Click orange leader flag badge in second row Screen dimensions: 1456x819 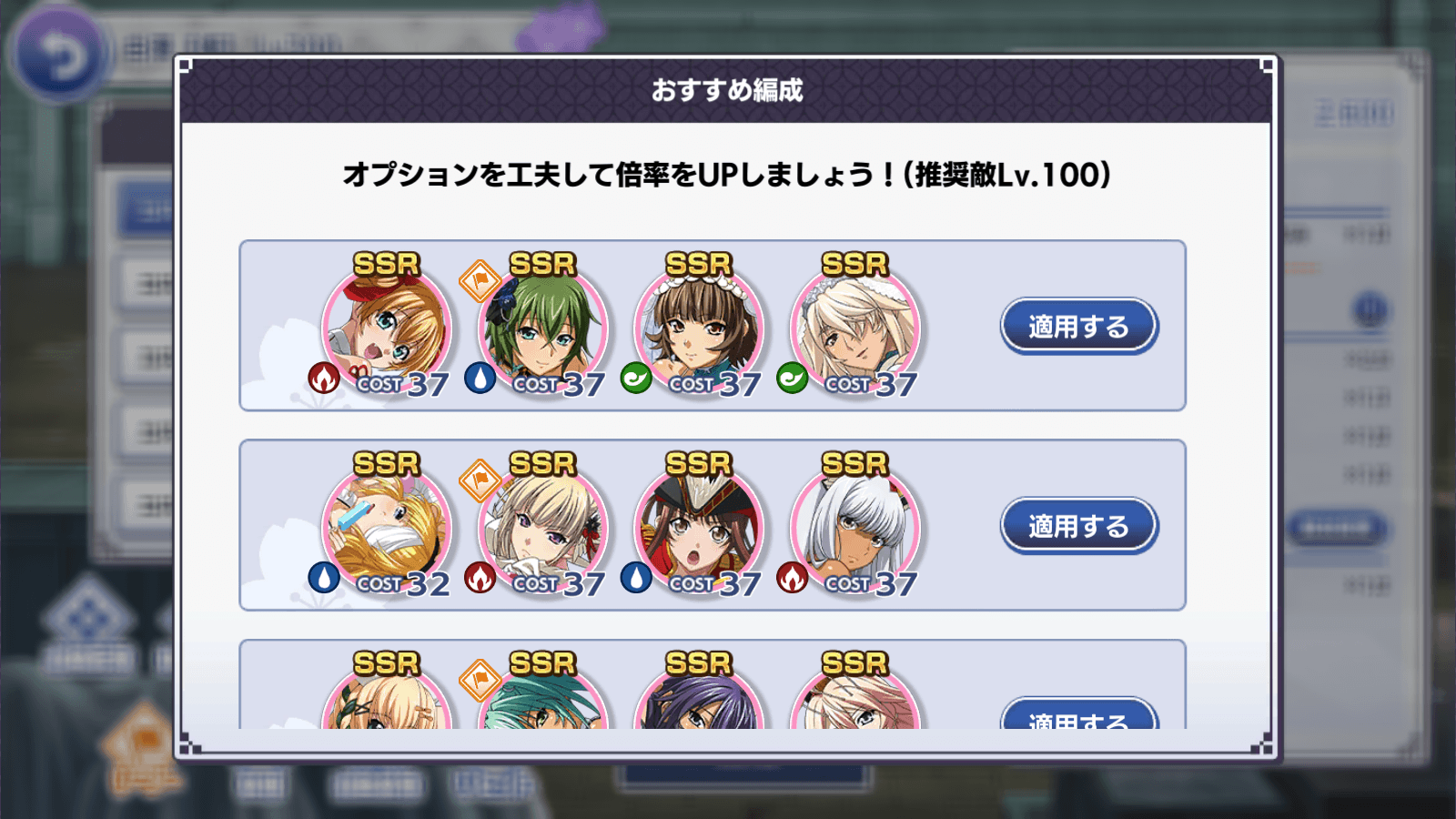(x=480, y=480)
